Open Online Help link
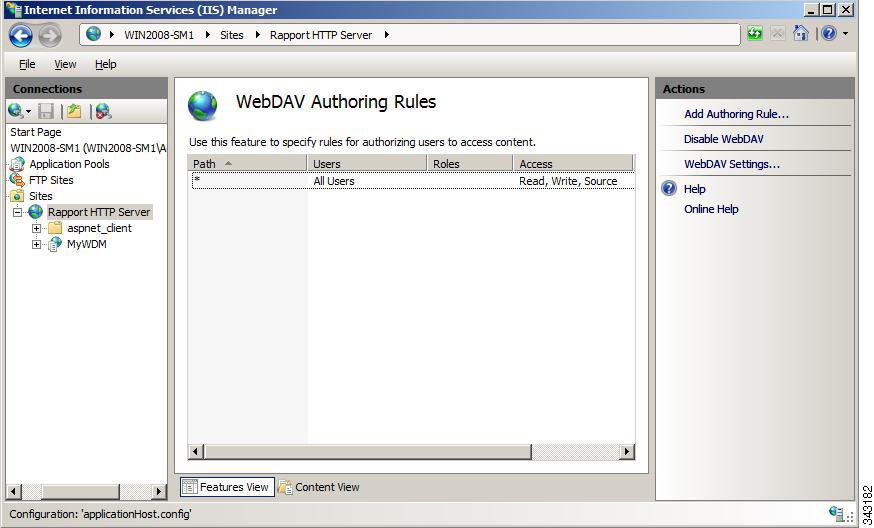The image size is (874, 528). click(x=711, y=209)
